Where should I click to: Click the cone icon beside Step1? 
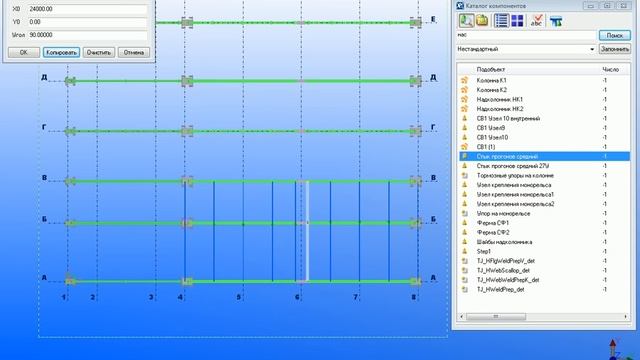pos(464,251)
